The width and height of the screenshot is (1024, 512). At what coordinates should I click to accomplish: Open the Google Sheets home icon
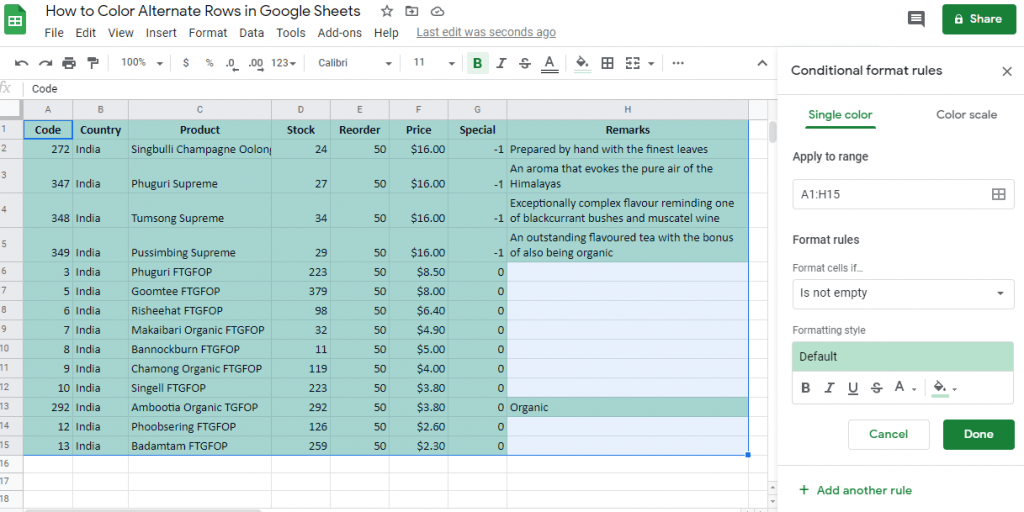point(14,20)
